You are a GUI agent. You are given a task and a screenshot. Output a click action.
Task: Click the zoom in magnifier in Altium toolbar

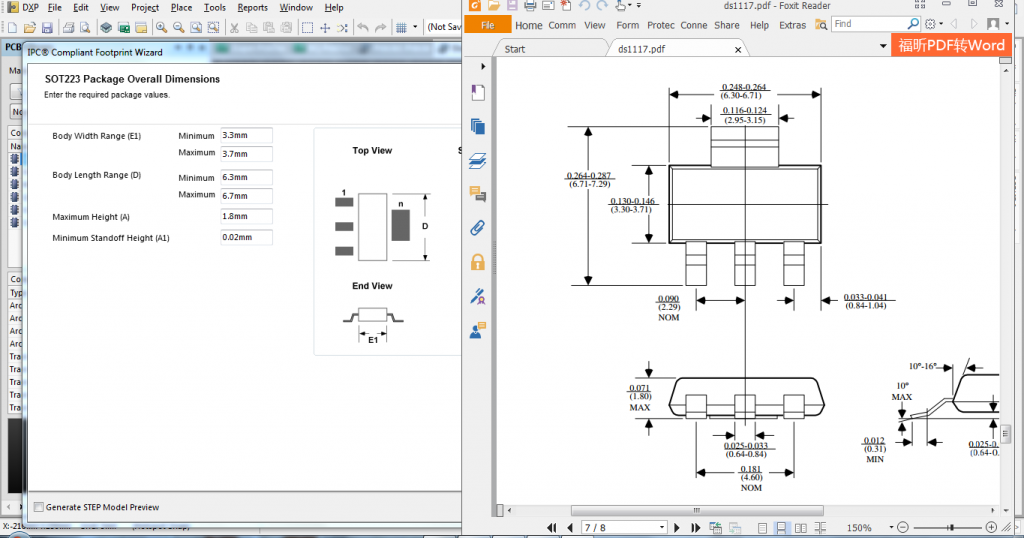click(x=161, y=28)
